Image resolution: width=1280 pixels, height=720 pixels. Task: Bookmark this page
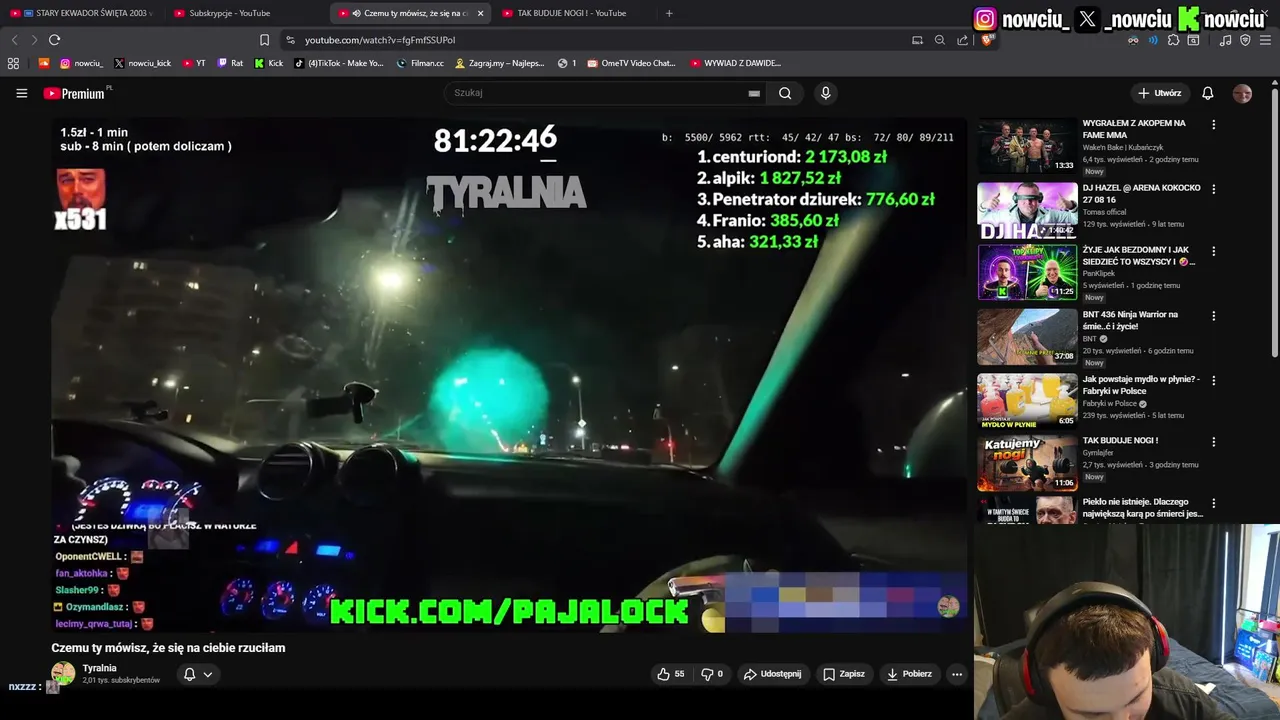click(264, 40)
